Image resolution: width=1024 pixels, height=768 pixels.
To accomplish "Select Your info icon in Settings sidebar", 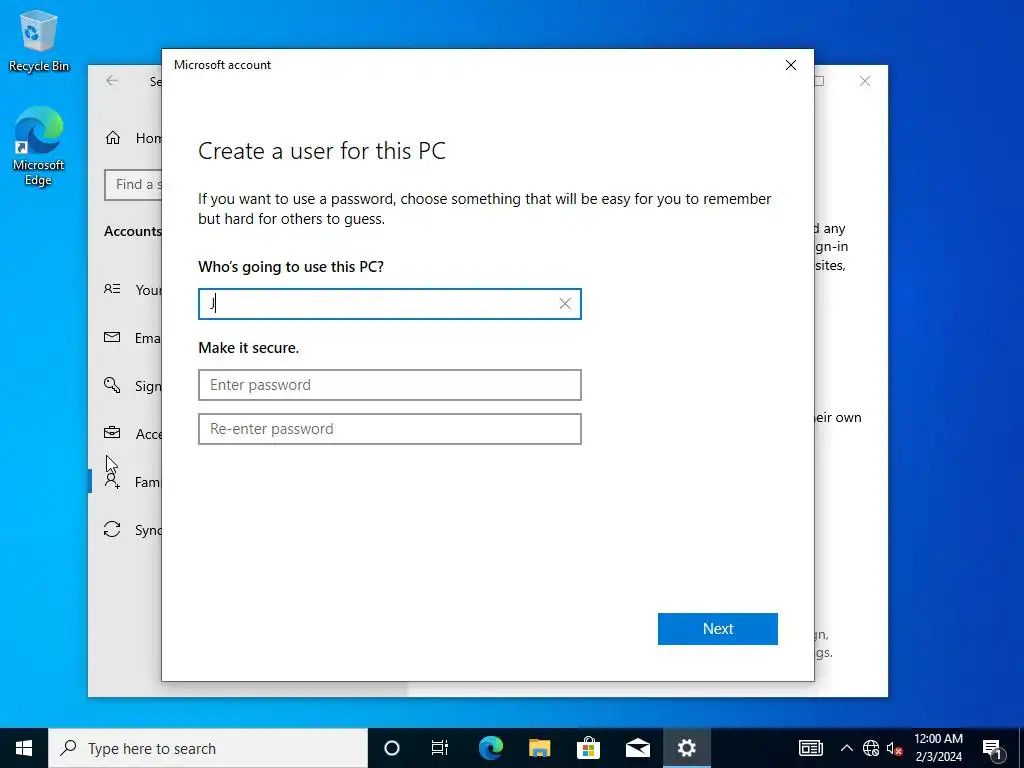I will pos(112,289).
